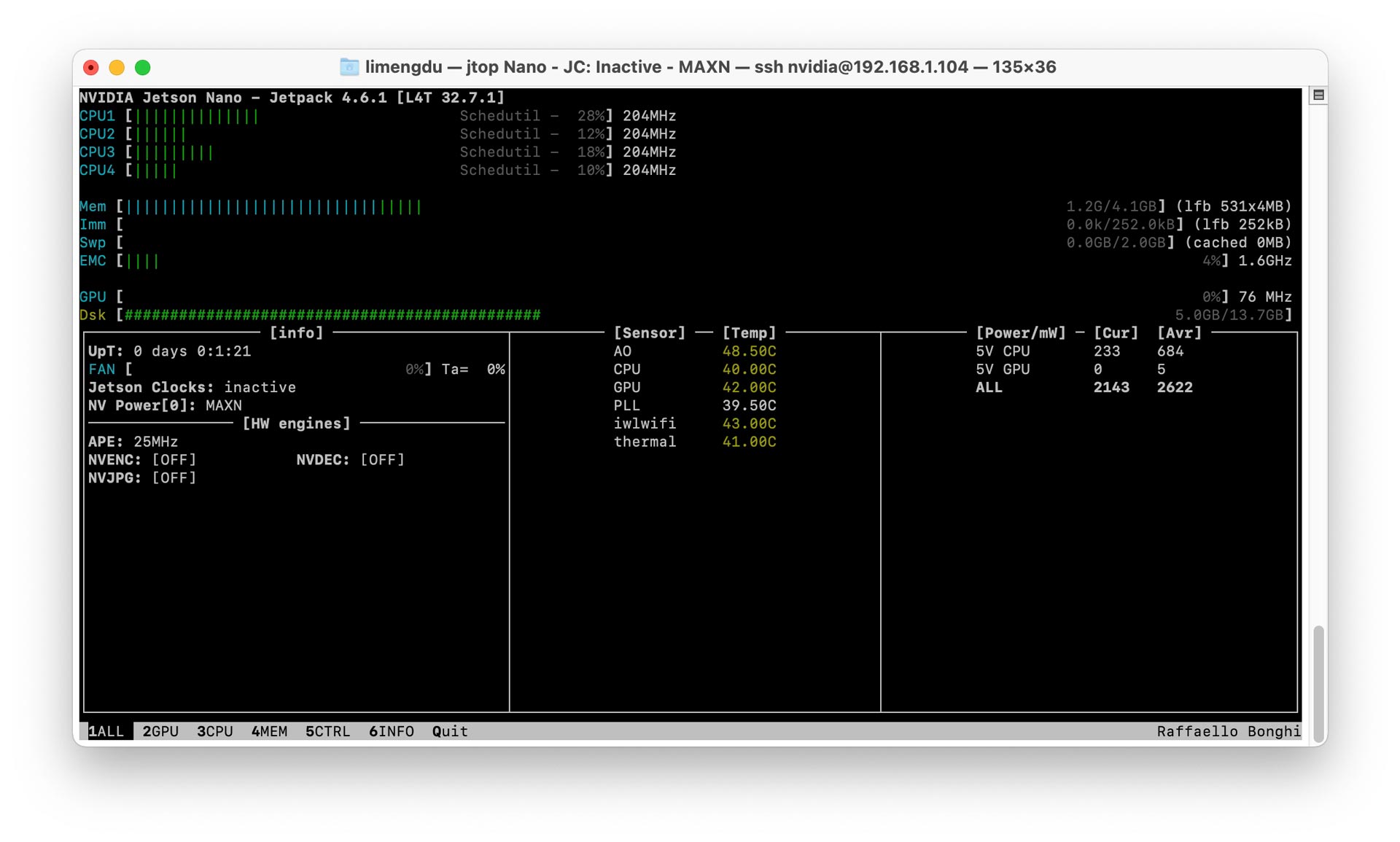This screenshot has height=842, width=1400.
Task: Open the 2GPU tab
Action: click(160, 731)
